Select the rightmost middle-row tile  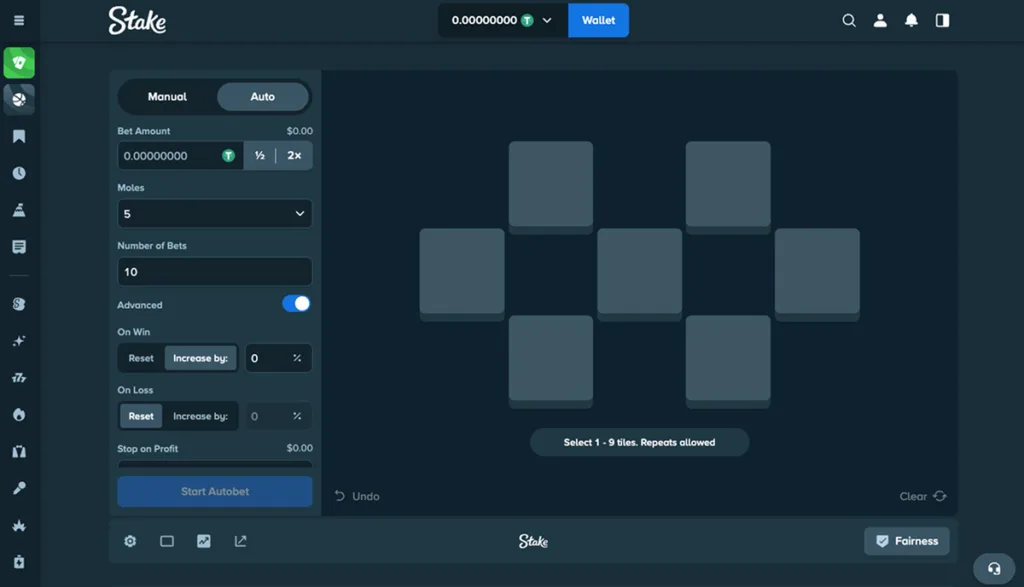pos(817,274)
